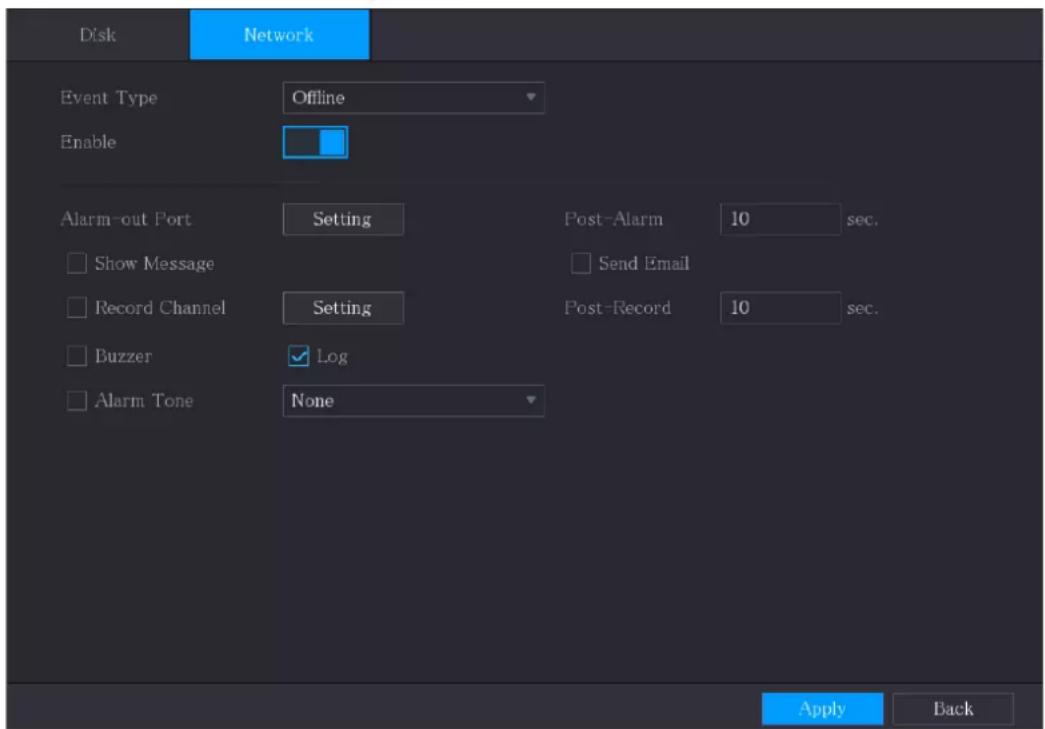Switch to the Disk tab
The height and width of the screenshot is (729, 1045).
(97, 35)
